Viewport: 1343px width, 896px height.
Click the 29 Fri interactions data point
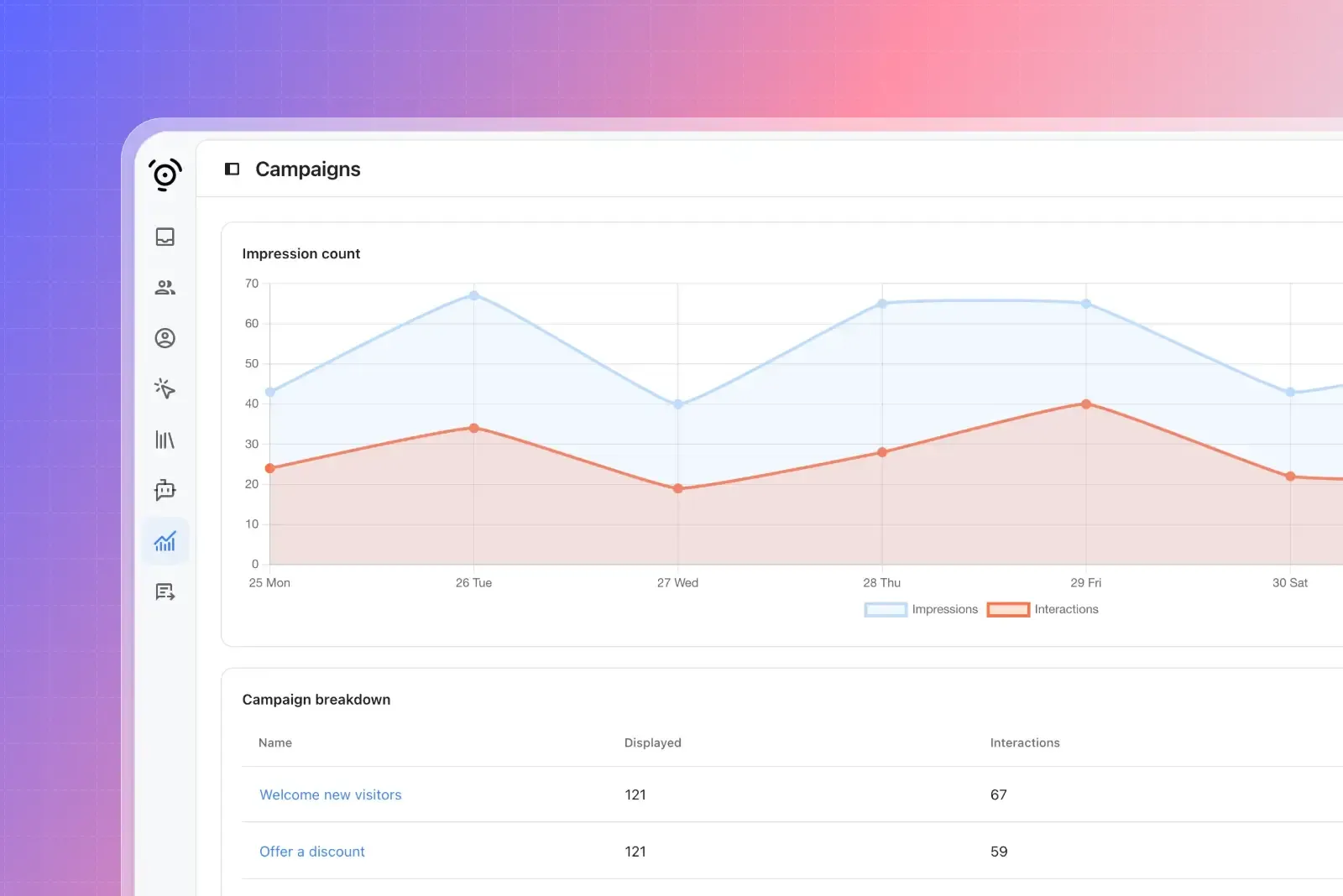pyautogui.click(x=1086, y=404)
